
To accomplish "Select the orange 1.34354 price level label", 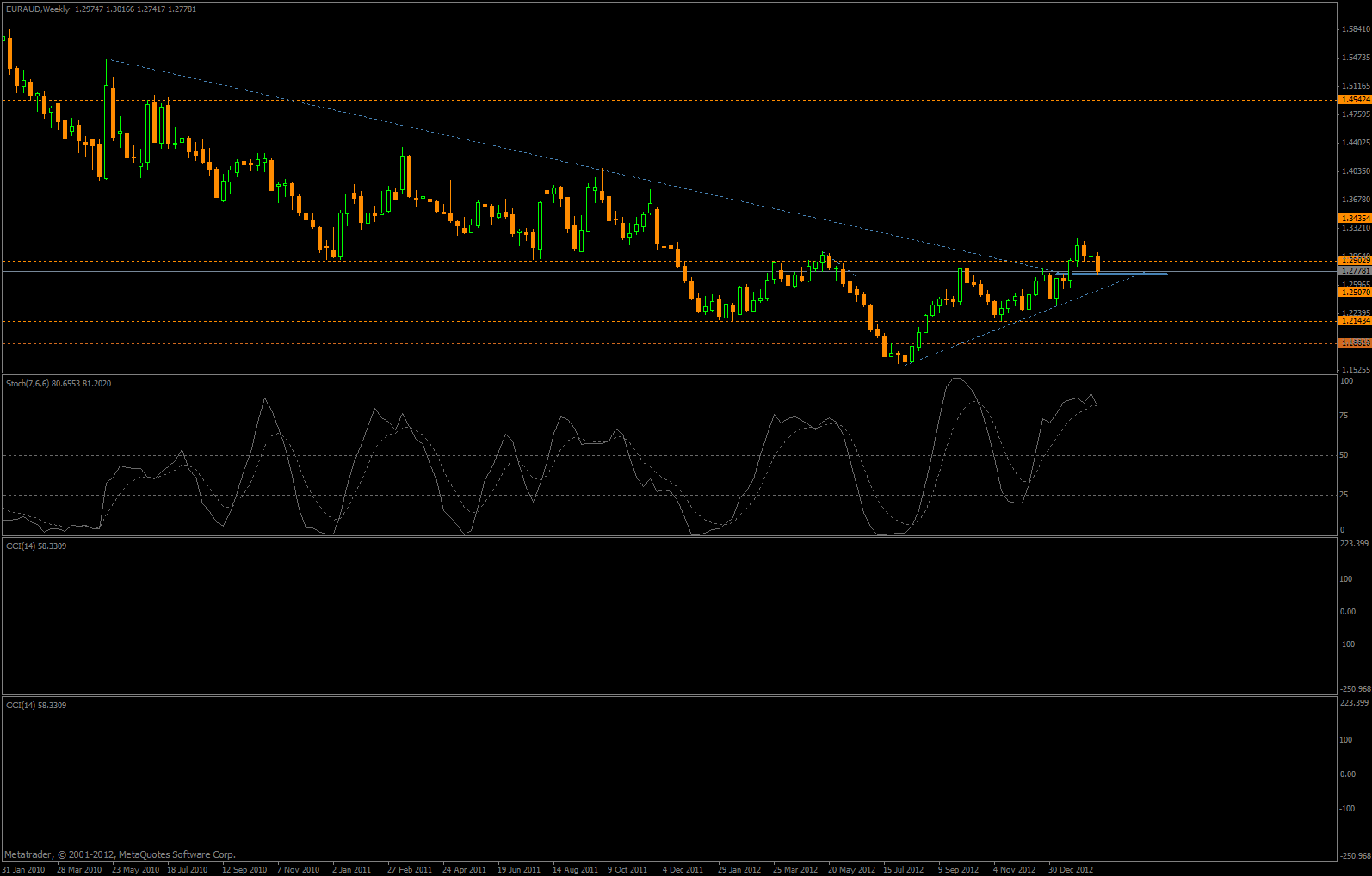I will point(1355,219).
